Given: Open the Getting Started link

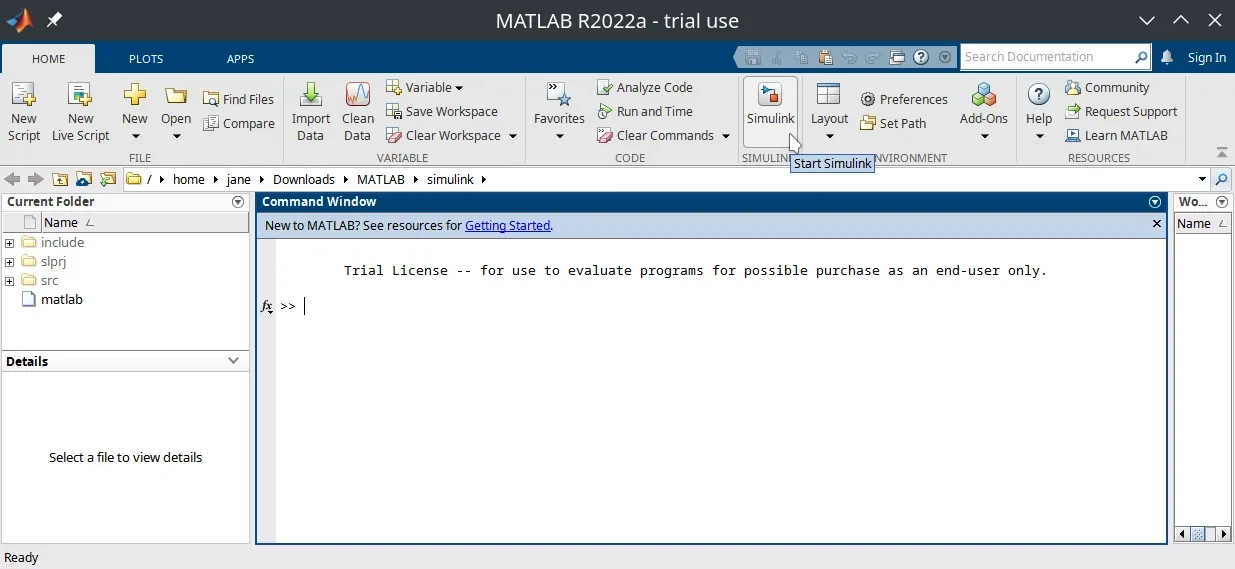Looking at the screenshot, I should [x=507, y=226].
